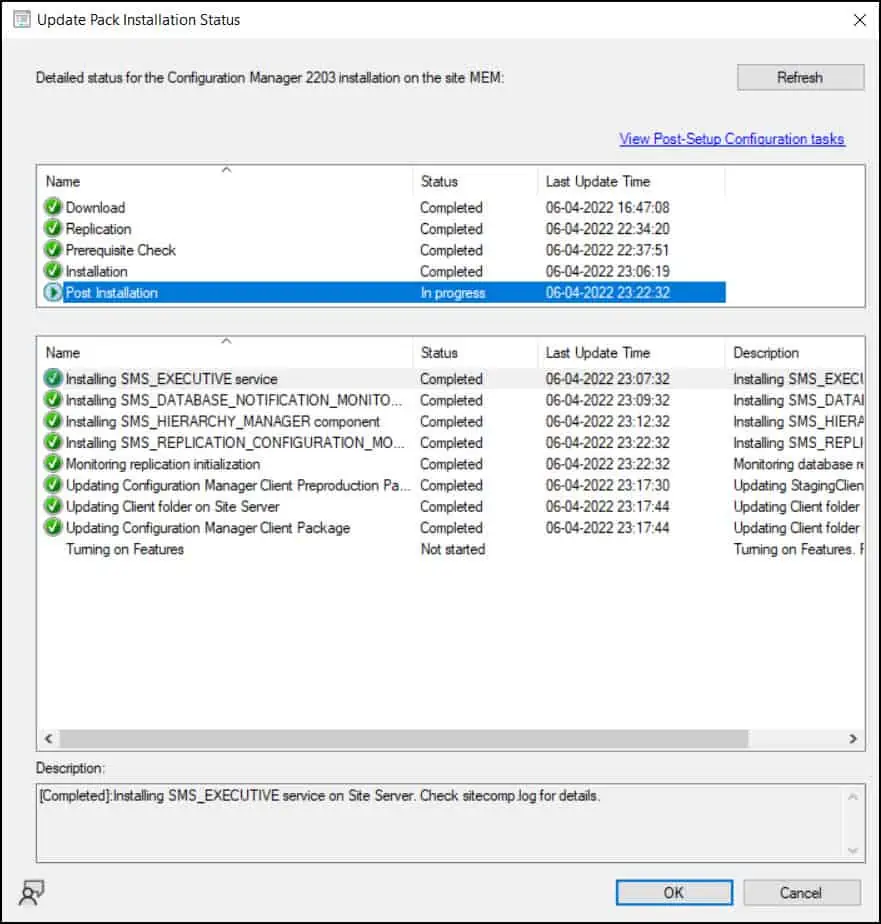Image resolution: width=881 pixels, height=924 pixels.
Task: Click the Download green check icon
Action: point(52,207)
